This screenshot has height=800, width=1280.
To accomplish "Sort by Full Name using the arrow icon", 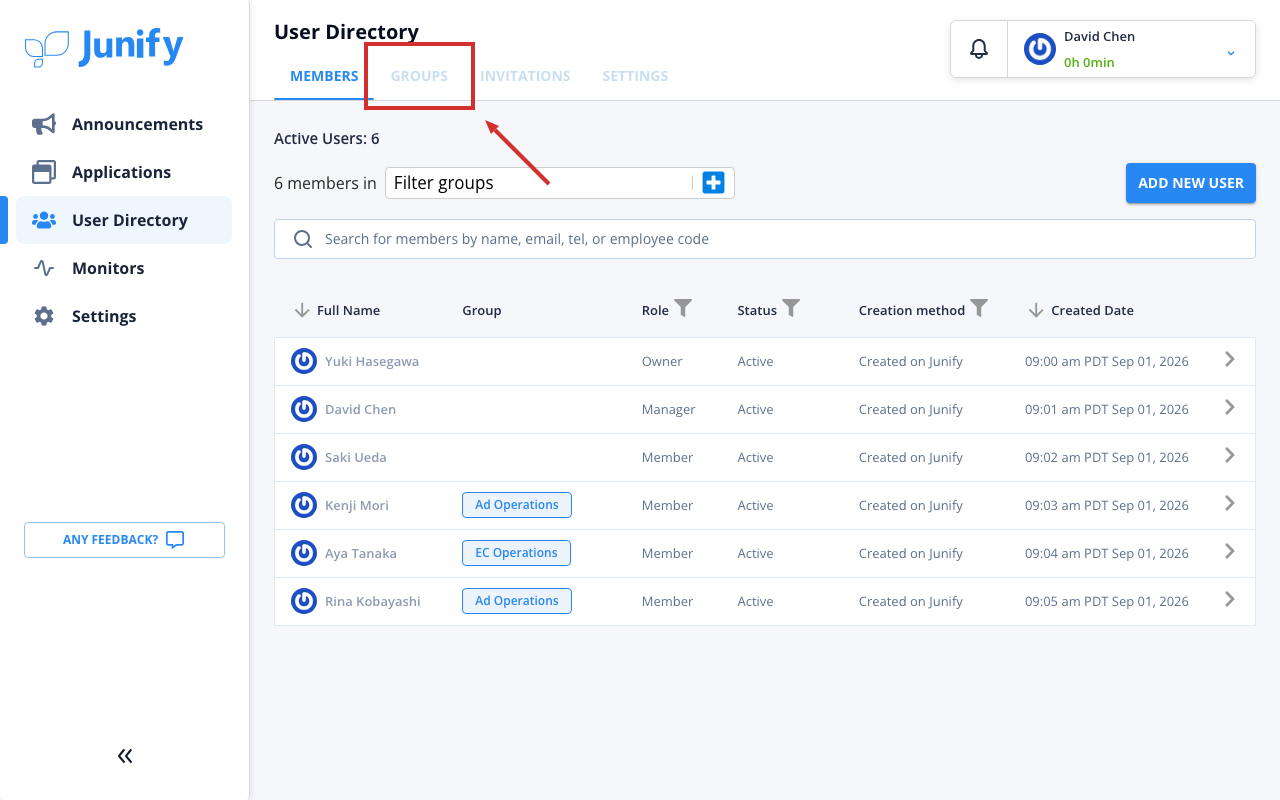I will pos(302,310).
